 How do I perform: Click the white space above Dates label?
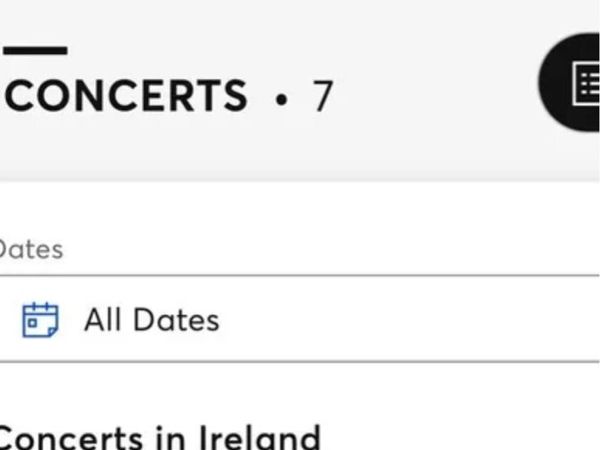(300, 210)
